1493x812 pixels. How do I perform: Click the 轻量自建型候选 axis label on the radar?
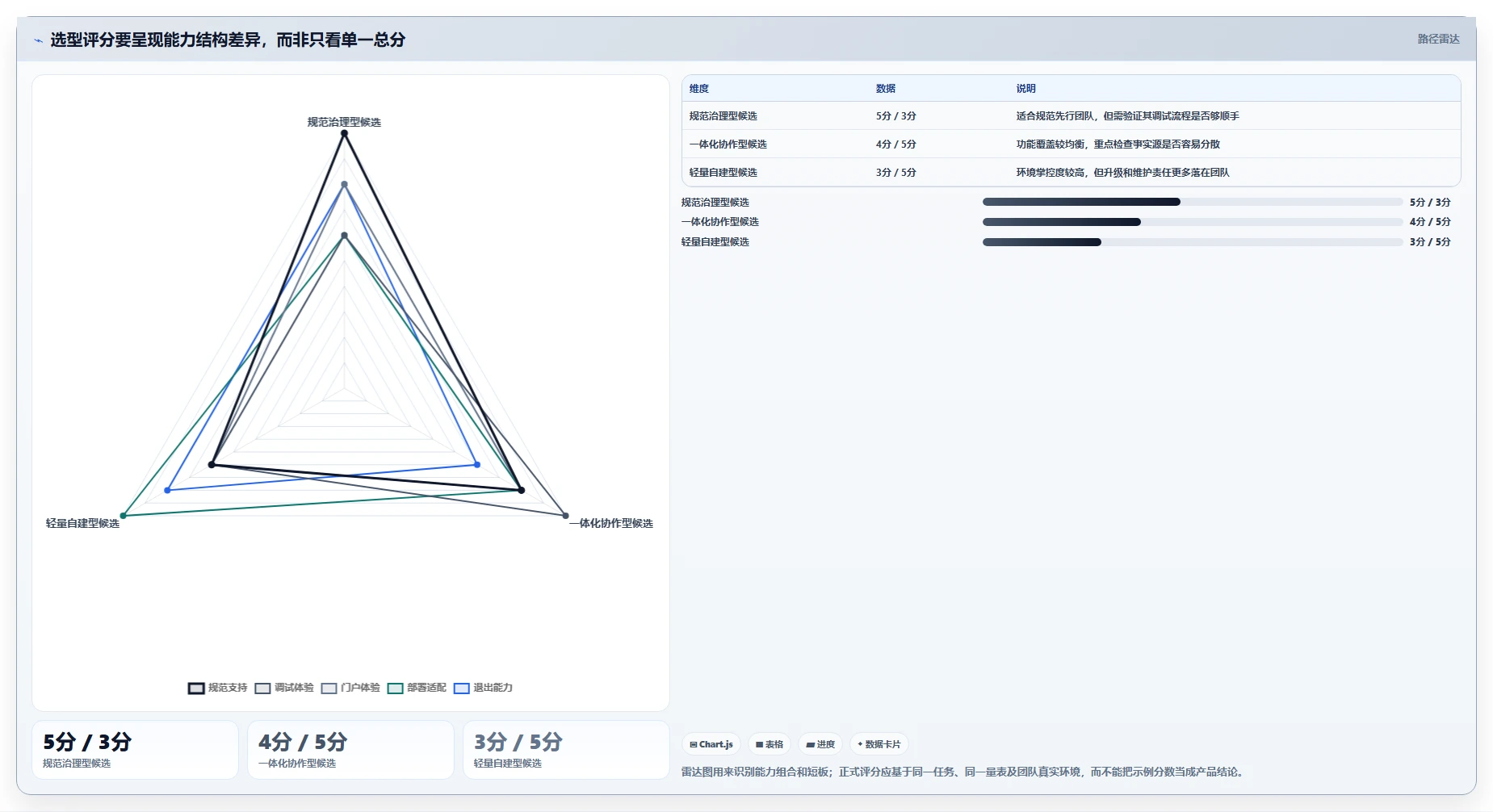[x=82, y=524]
